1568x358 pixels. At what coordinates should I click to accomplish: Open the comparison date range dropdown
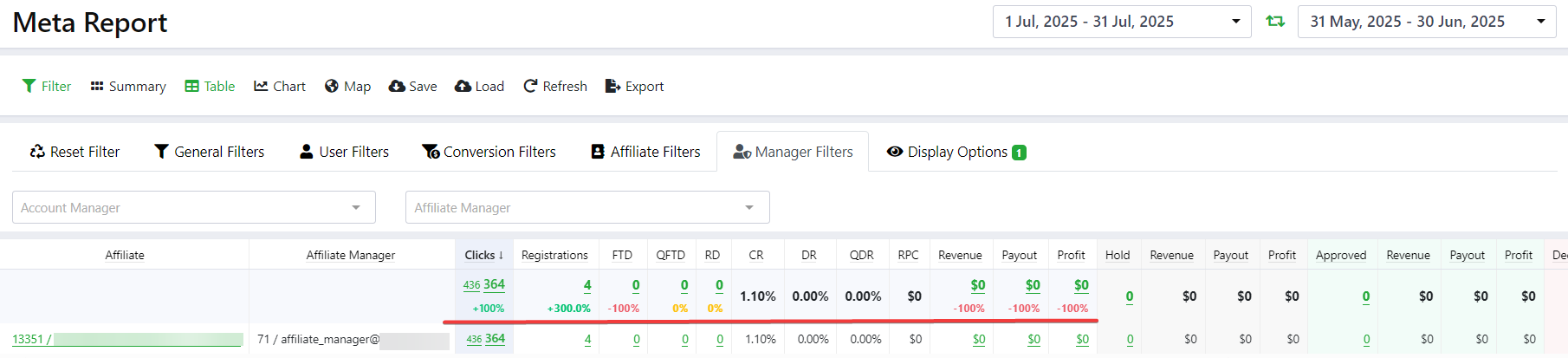1426,22
